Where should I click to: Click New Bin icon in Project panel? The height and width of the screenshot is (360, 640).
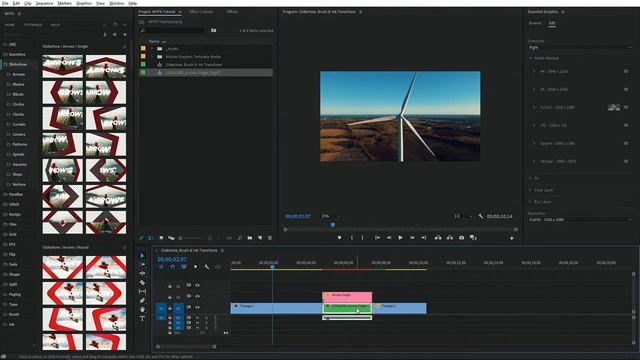tap(250, 238)
